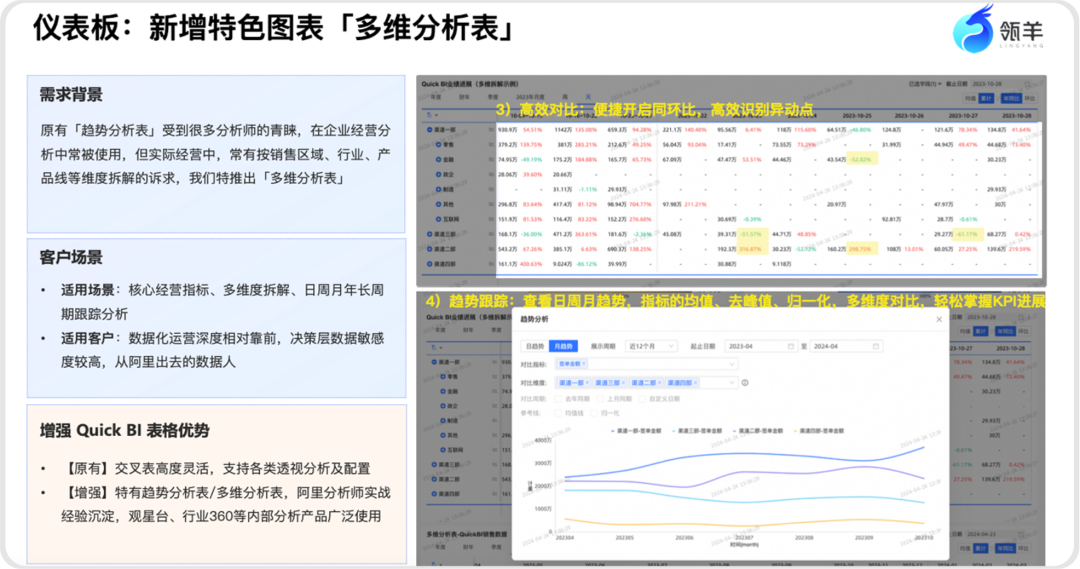The width and height of the screenshot is (1080, 569).
Task: Select 日趋势 in the trend dialog
Action: pos(535,346)
